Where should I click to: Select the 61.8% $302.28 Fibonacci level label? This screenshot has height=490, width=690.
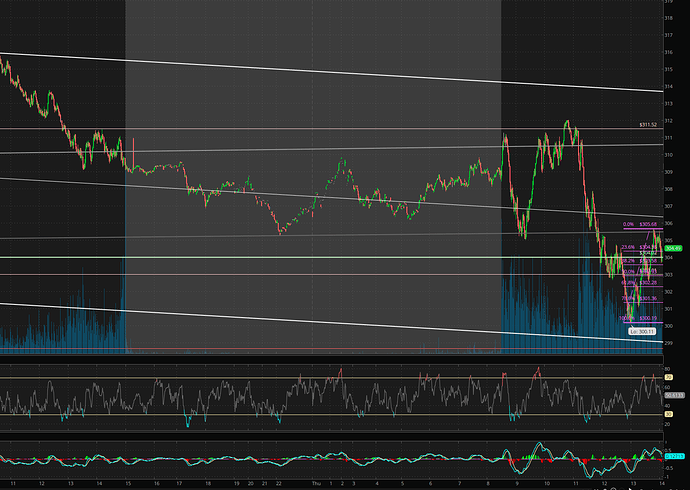639,282
